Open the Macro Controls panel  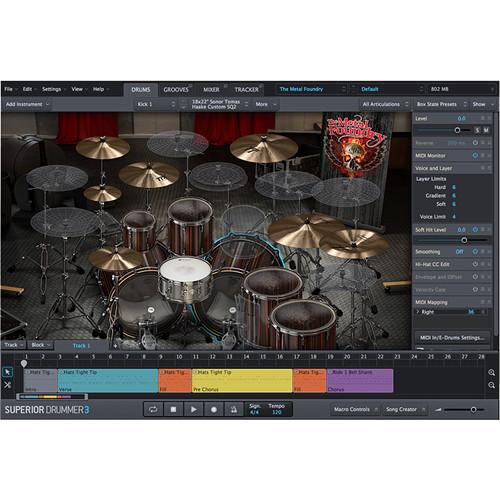point(355,409)
